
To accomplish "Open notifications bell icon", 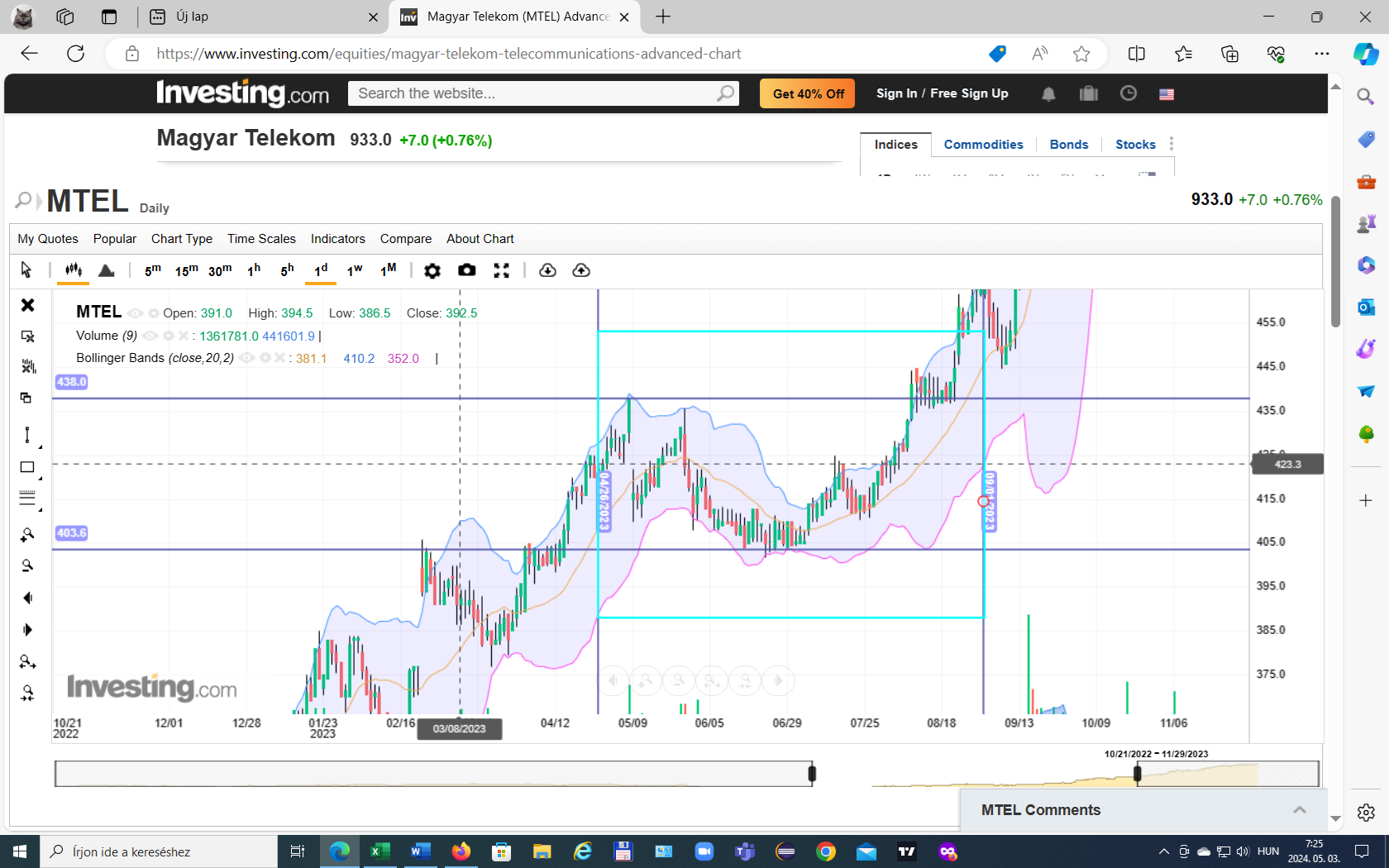I will (1048, 93).
